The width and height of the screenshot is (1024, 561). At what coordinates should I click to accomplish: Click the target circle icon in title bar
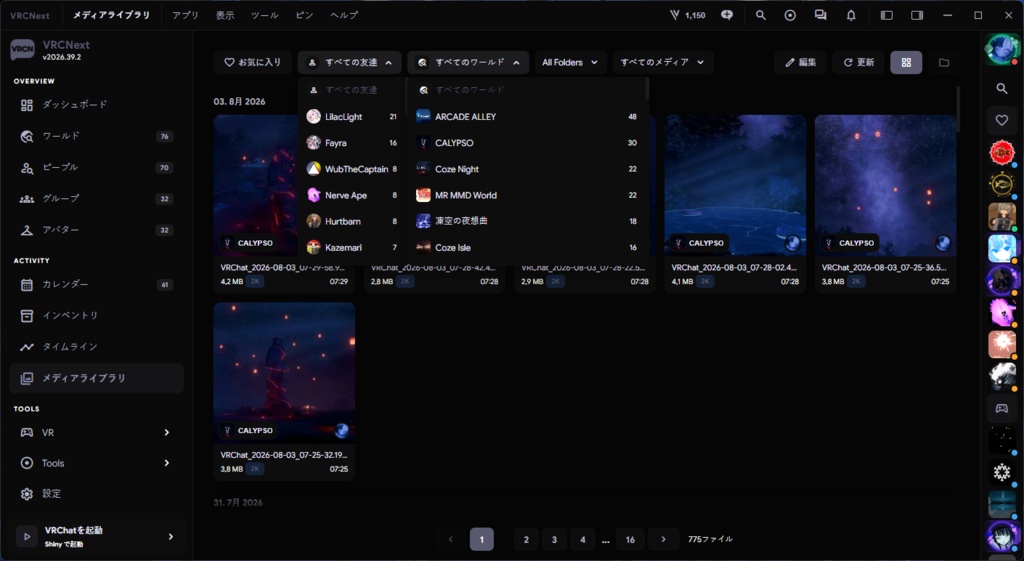point(790,15)
